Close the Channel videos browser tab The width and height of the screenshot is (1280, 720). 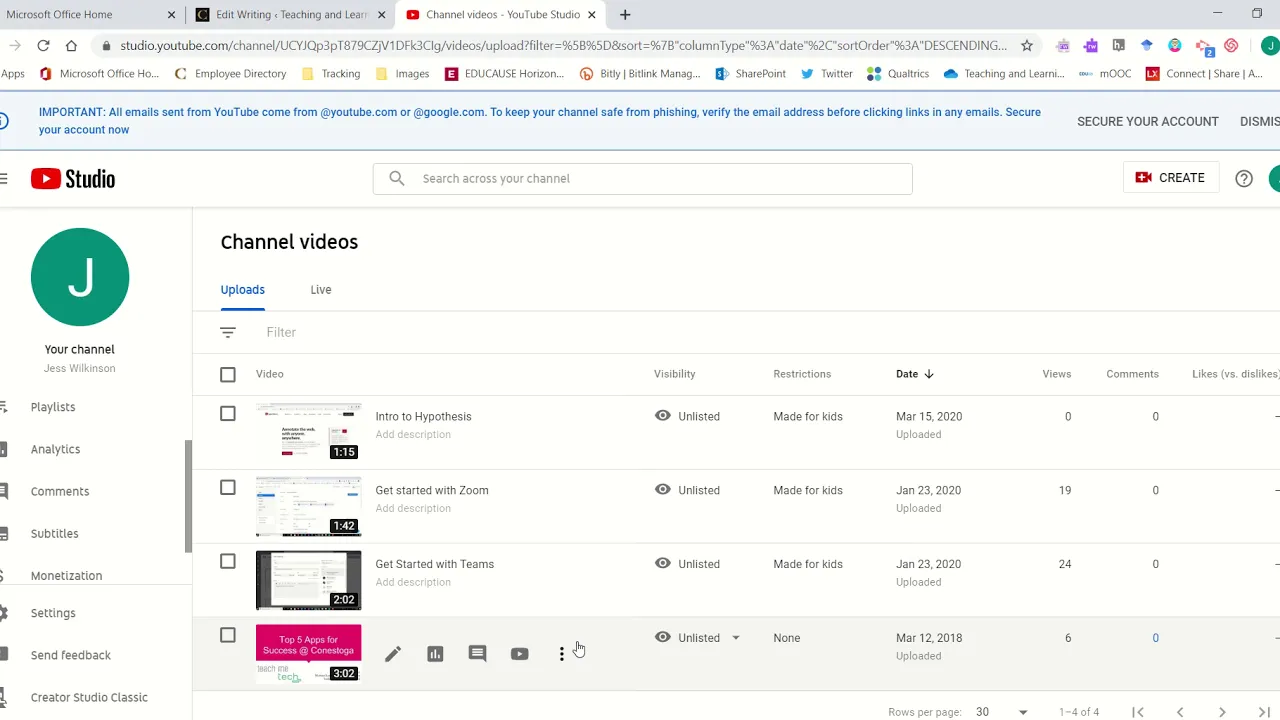pos(592,15)
